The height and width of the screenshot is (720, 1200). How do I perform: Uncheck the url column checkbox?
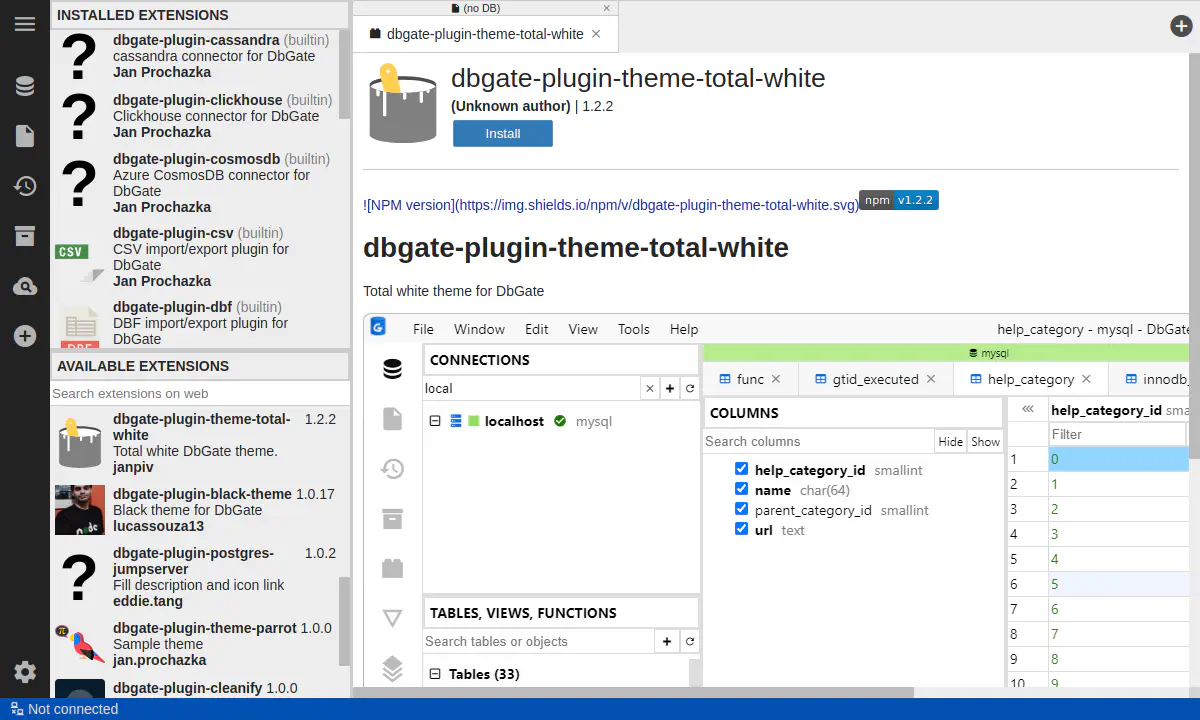741,529
